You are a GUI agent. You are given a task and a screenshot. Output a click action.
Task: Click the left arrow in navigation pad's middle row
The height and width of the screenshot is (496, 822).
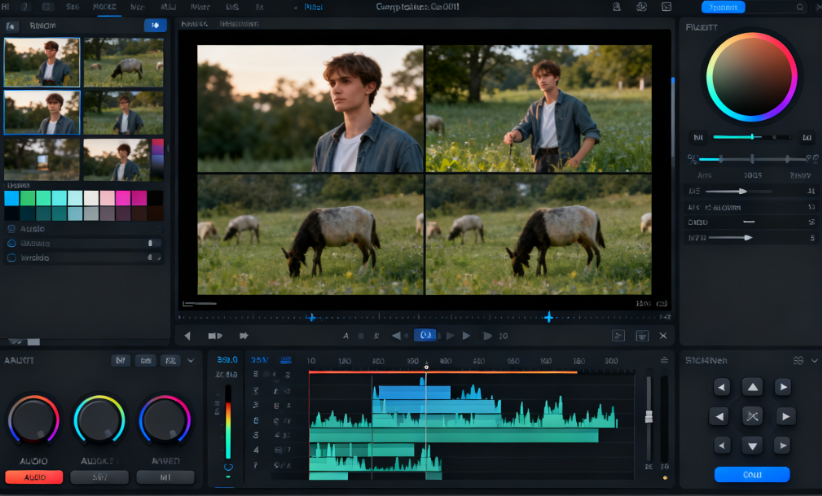click(719, 416)
